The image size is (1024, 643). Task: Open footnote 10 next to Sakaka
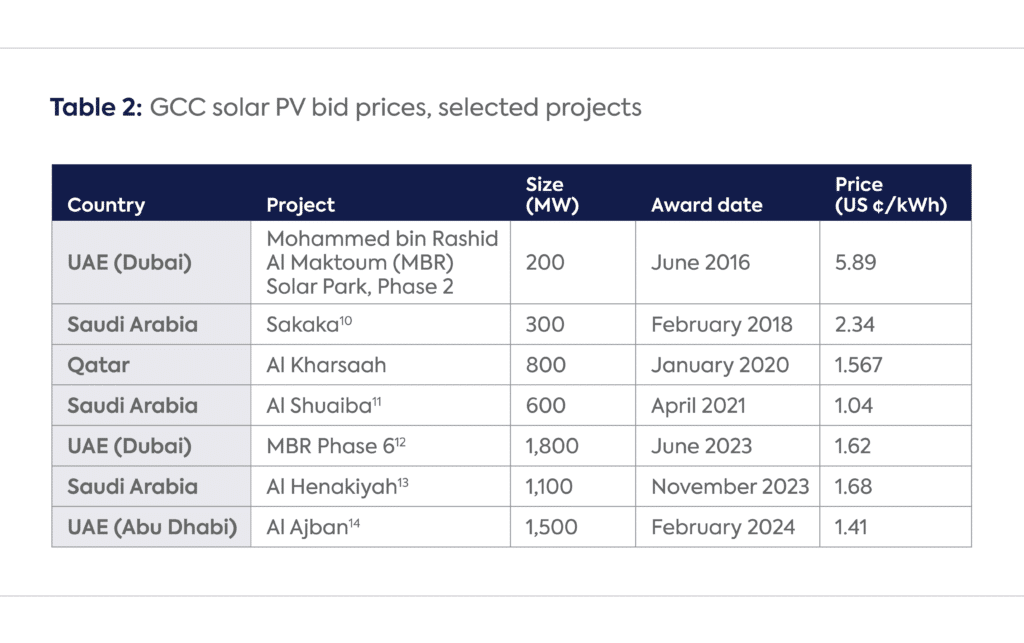[345, 319]
